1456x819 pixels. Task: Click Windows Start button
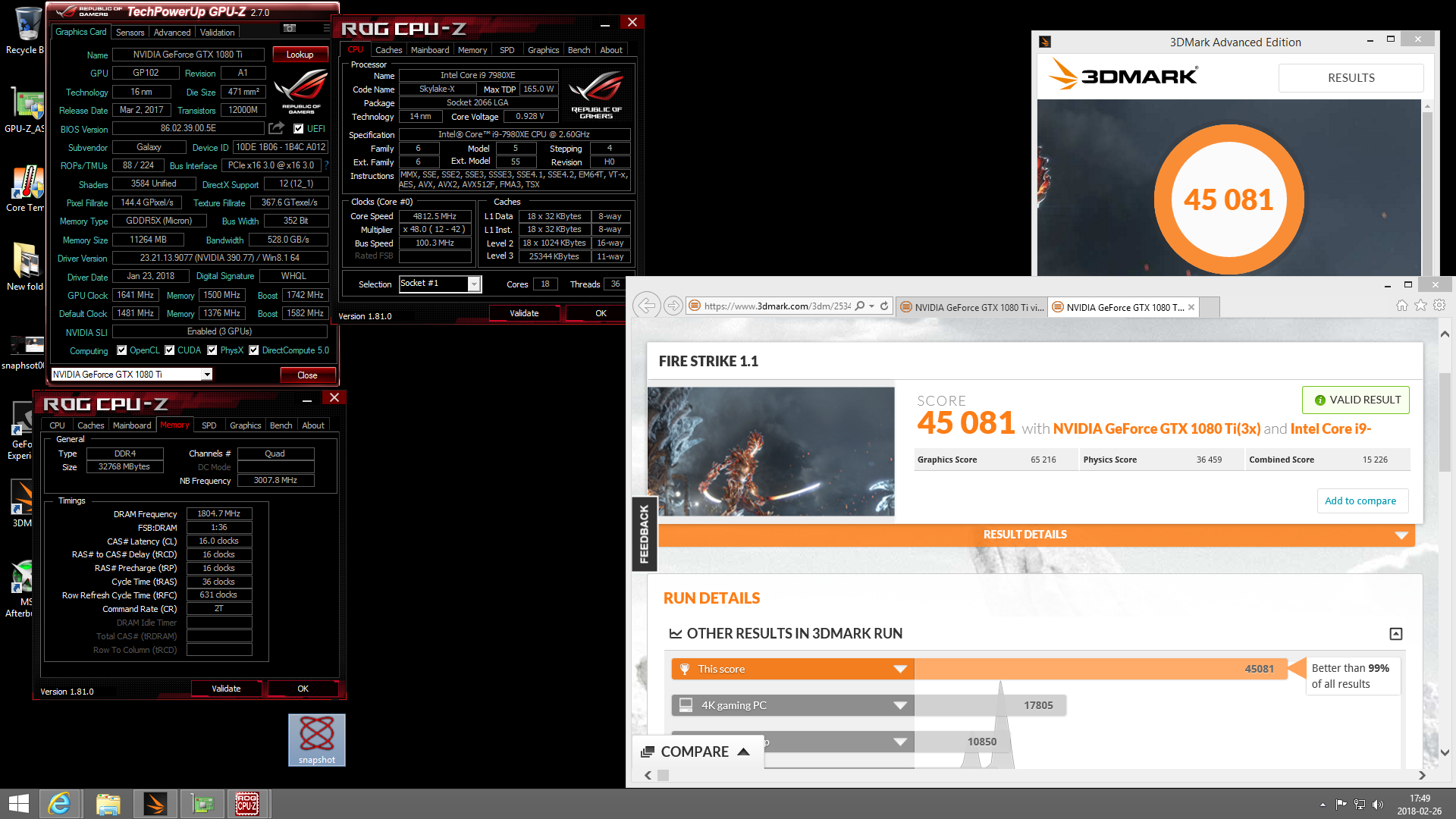pyautogui.click(x=19, y=804)
